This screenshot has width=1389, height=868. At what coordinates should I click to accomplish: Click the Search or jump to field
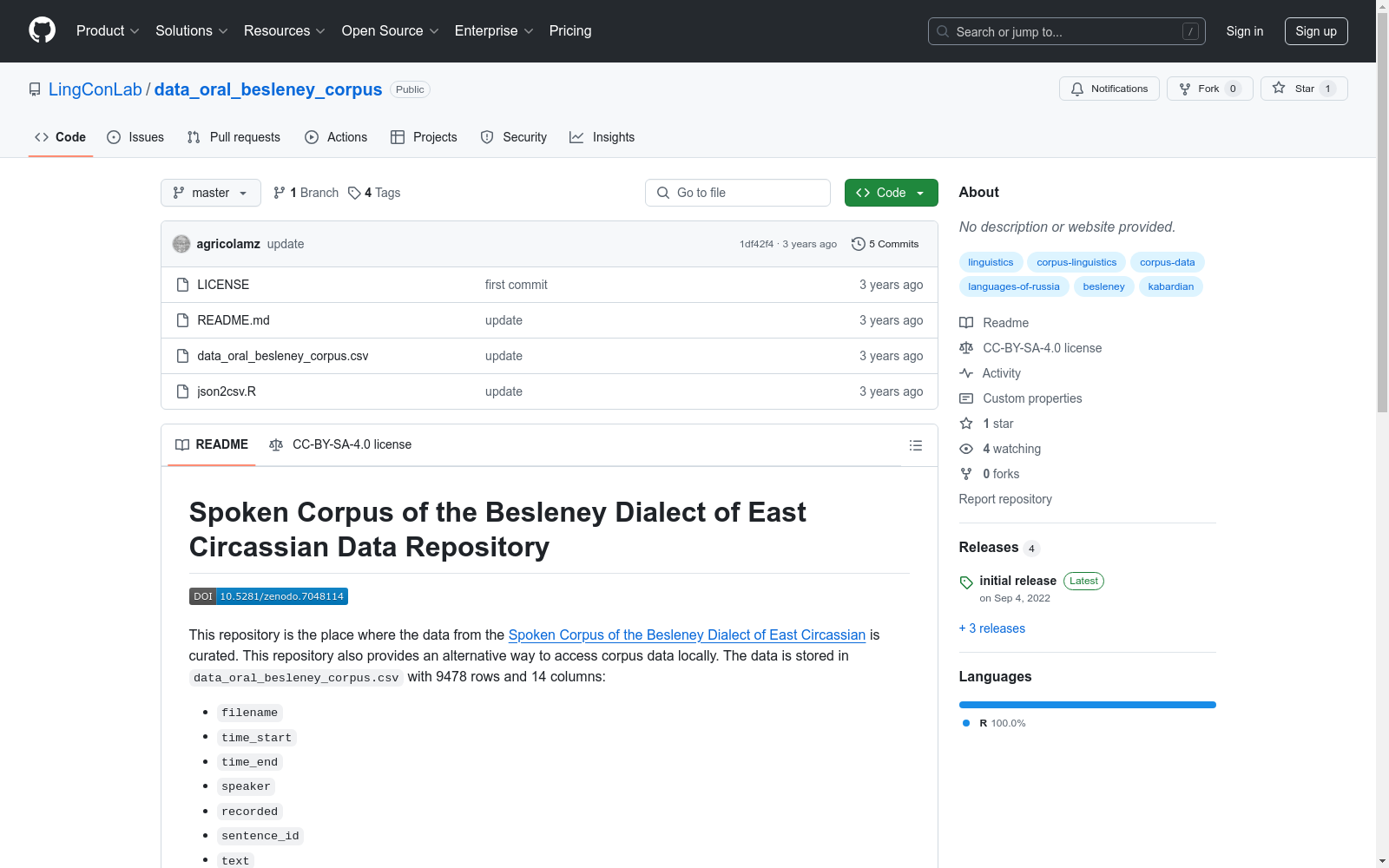tap(1067, 31)
